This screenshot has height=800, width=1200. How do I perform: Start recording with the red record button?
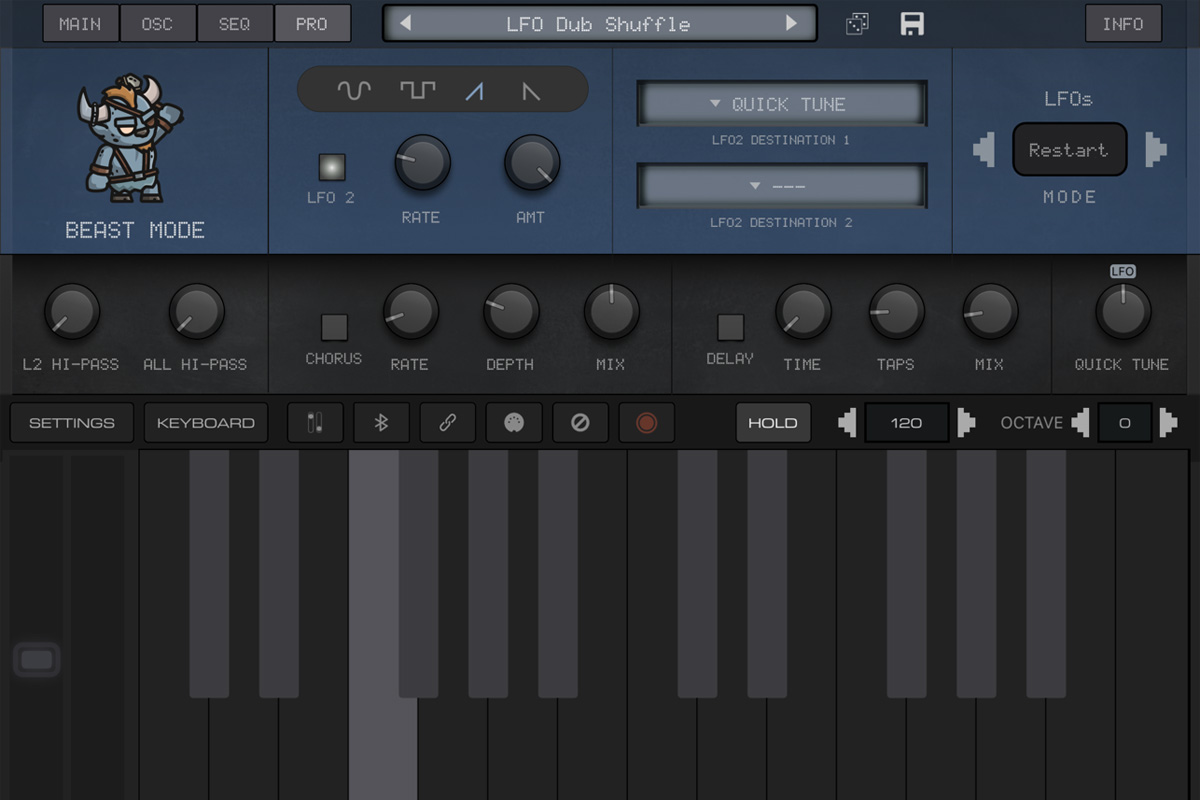coord(646,423)
